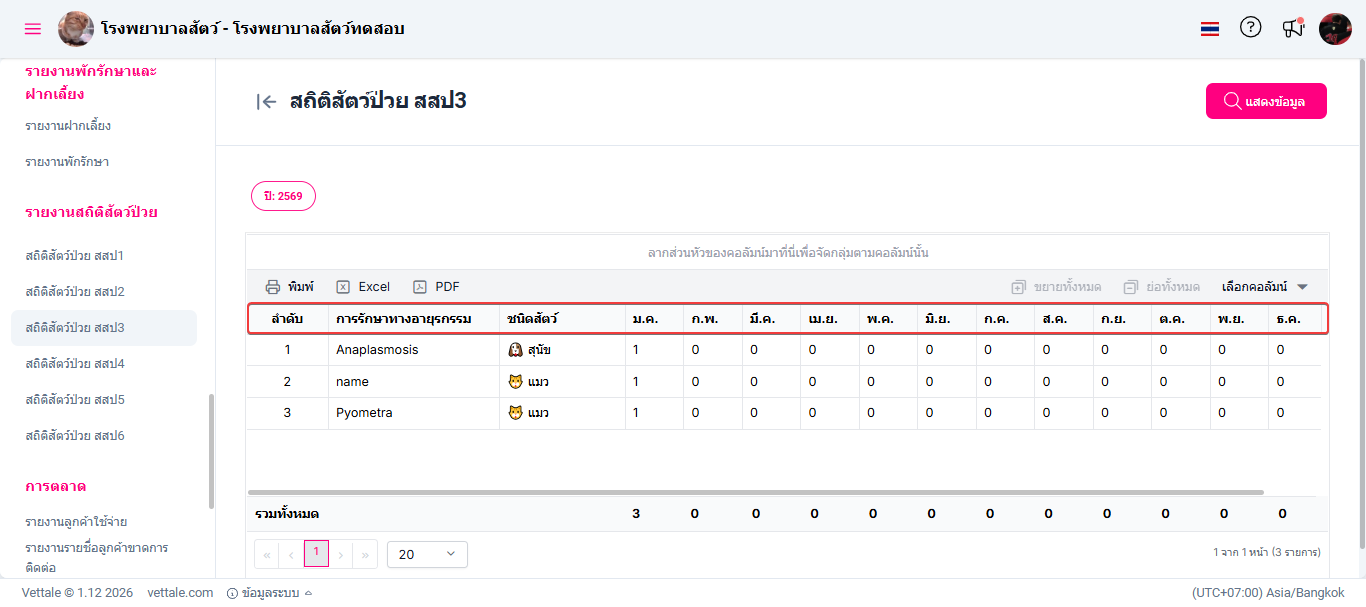Viewport: 1366px width, 607px height.
Task: Click the horizontal table scrollbar
Action: pos(756,492)
